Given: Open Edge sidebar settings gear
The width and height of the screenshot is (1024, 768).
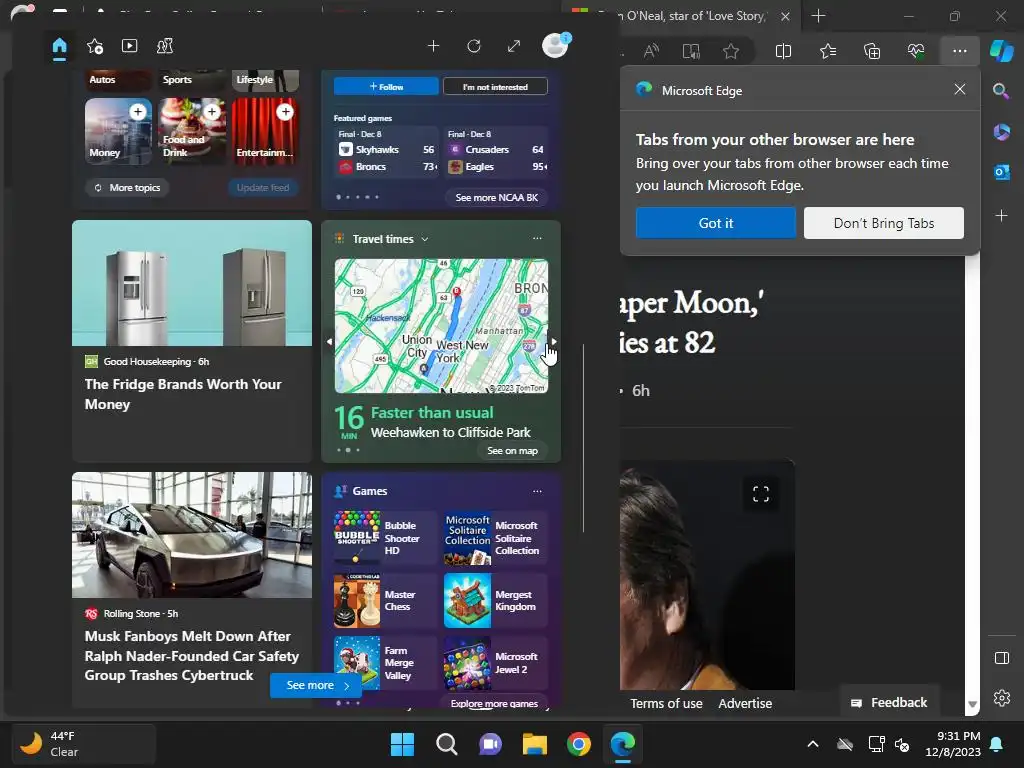Looking at the screenshot, I should pos(1001,698).
